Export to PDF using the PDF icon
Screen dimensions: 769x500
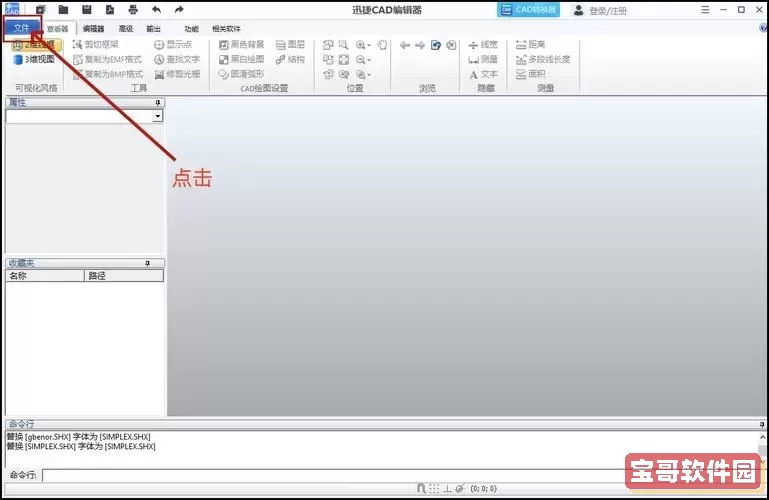[x=110, y=9]
